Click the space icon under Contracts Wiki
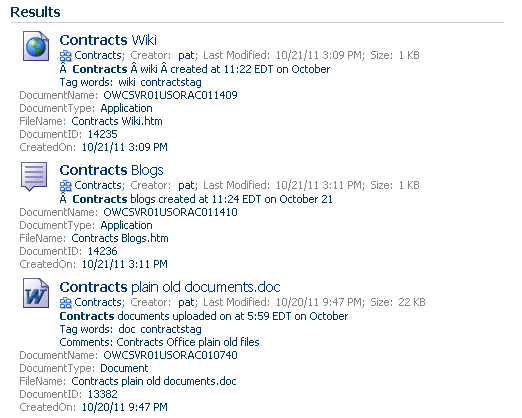Viewport: 522px width, 418px height. click(x=66, y=56)
